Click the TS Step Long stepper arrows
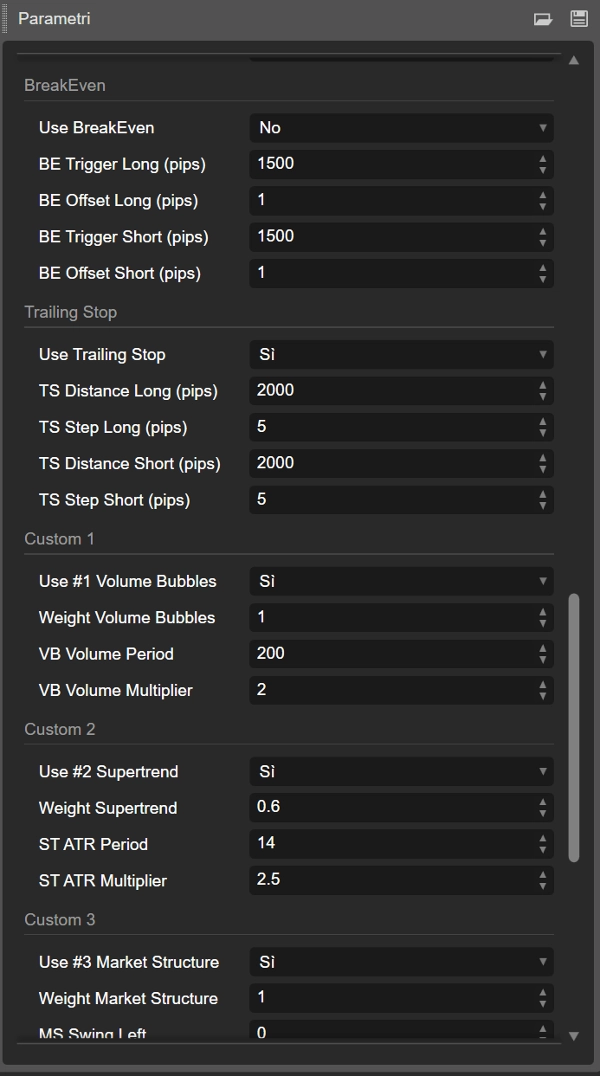The image size is (600, 1076). [543, 428]
